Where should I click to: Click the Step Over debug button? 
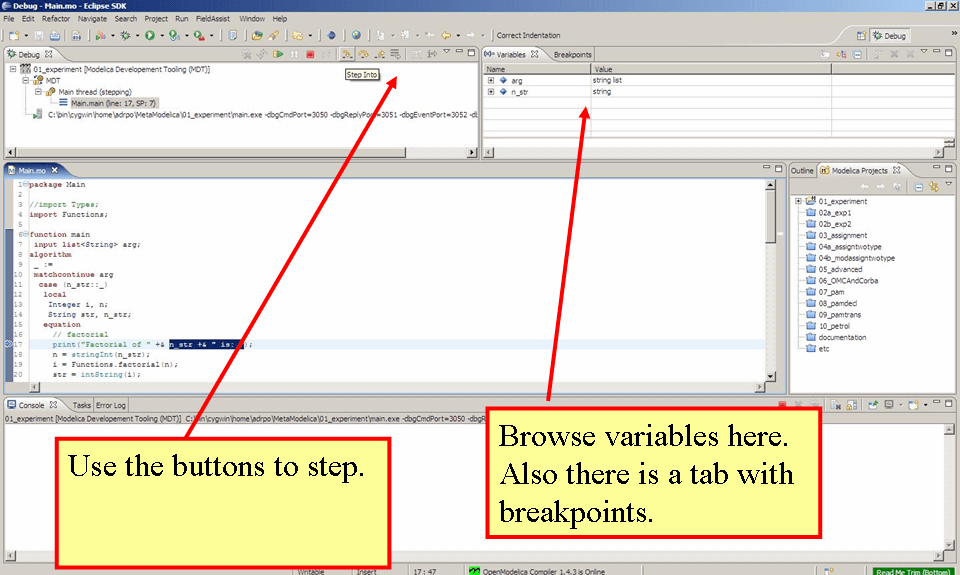pos(363,54)
